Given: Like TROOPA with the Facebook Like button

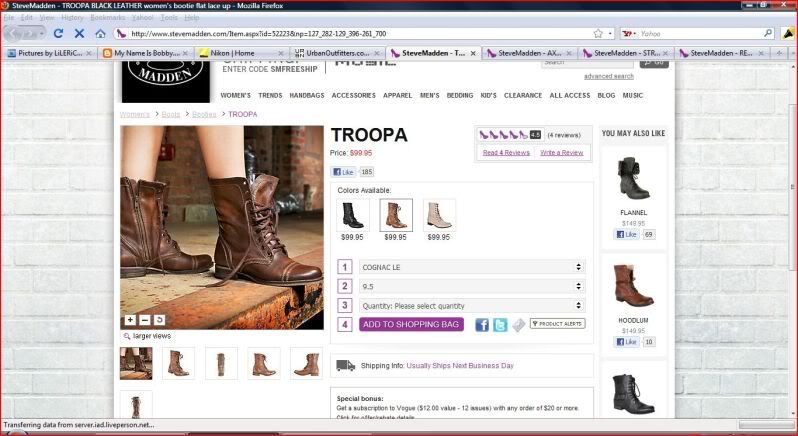Looking at the screenshot, I should coord(343,172).
